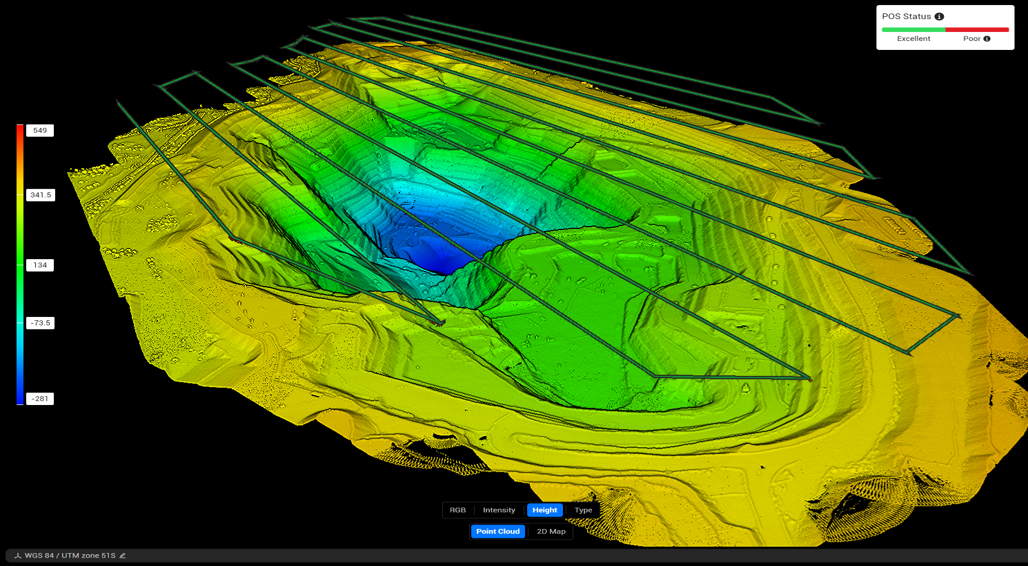Select the Type coloring option
The image size is (1028, 566).
583,510
